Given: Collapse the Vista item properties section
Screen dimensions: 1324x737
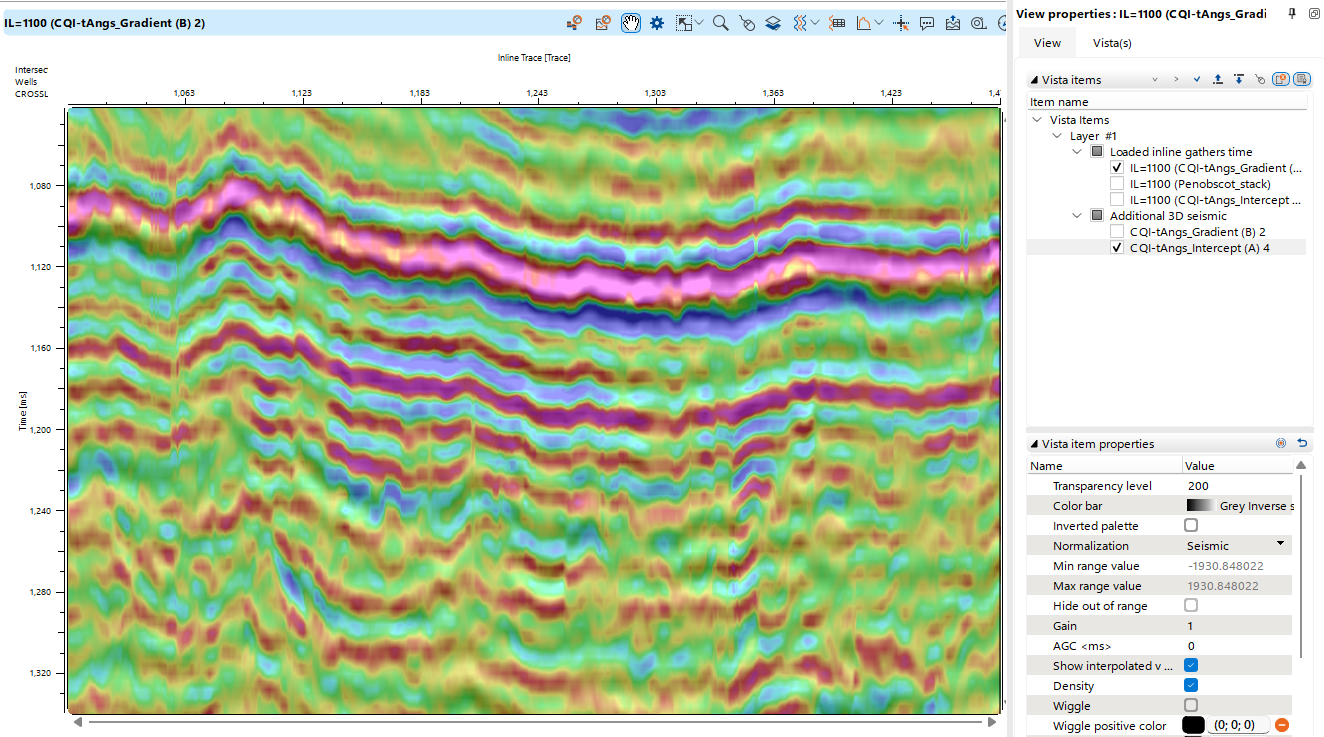Looking at the screenshot, I should pos(1034,444).
